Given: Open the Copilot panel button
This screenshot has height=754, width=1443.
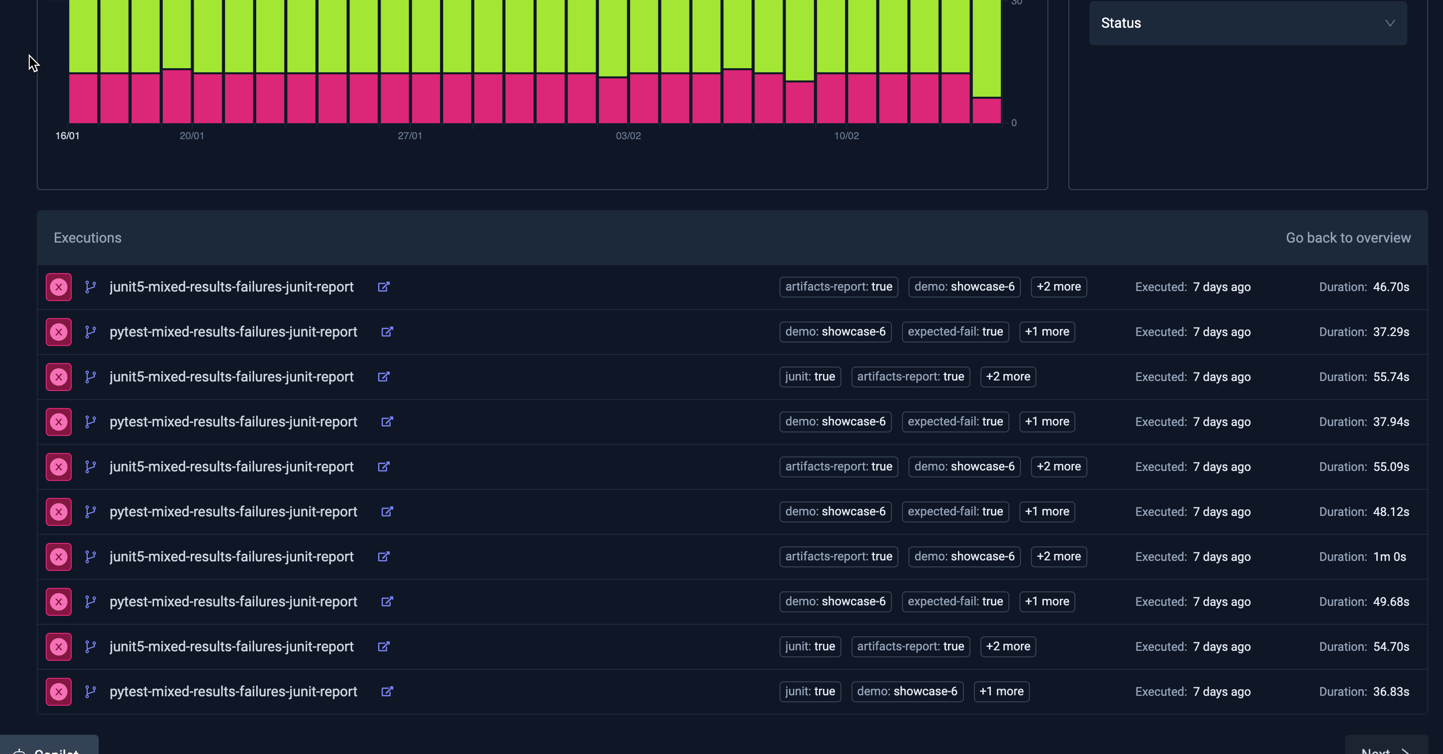Looking at the screenshot, I should click(50, 748).
